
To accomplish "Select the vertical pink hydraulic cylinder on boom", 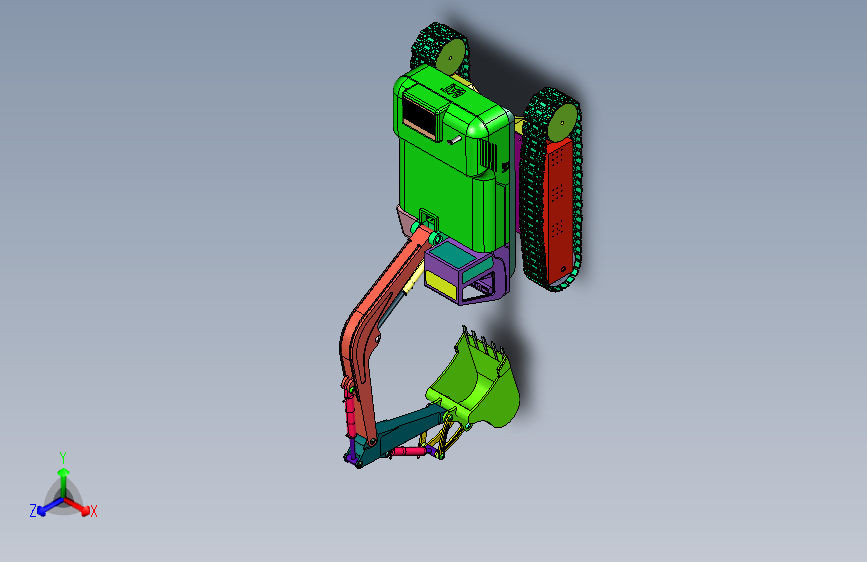I will [x=349, y=412].
